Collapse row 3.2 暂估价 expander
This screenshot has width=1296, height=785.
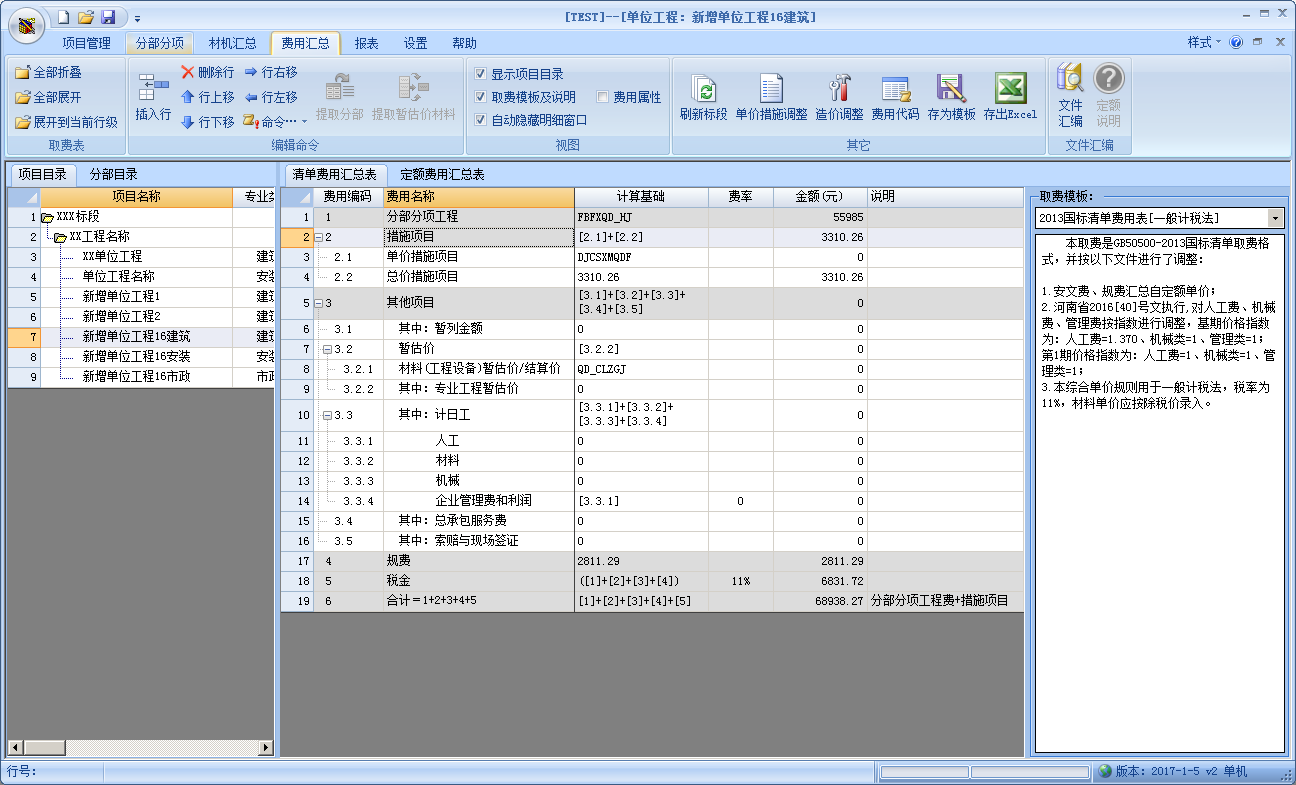pyautogui.click(x=327, y=349)
